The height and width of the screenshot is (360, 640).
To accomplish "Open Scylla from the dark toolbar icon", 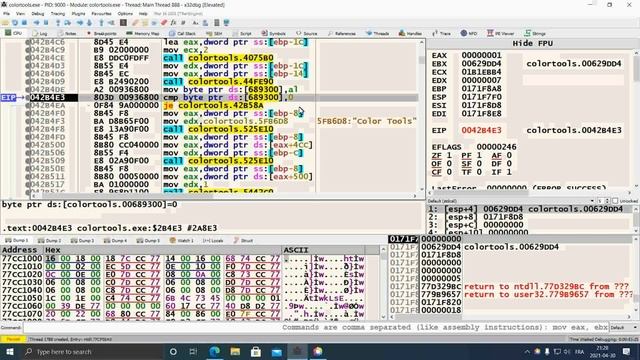I will (123, 23).
